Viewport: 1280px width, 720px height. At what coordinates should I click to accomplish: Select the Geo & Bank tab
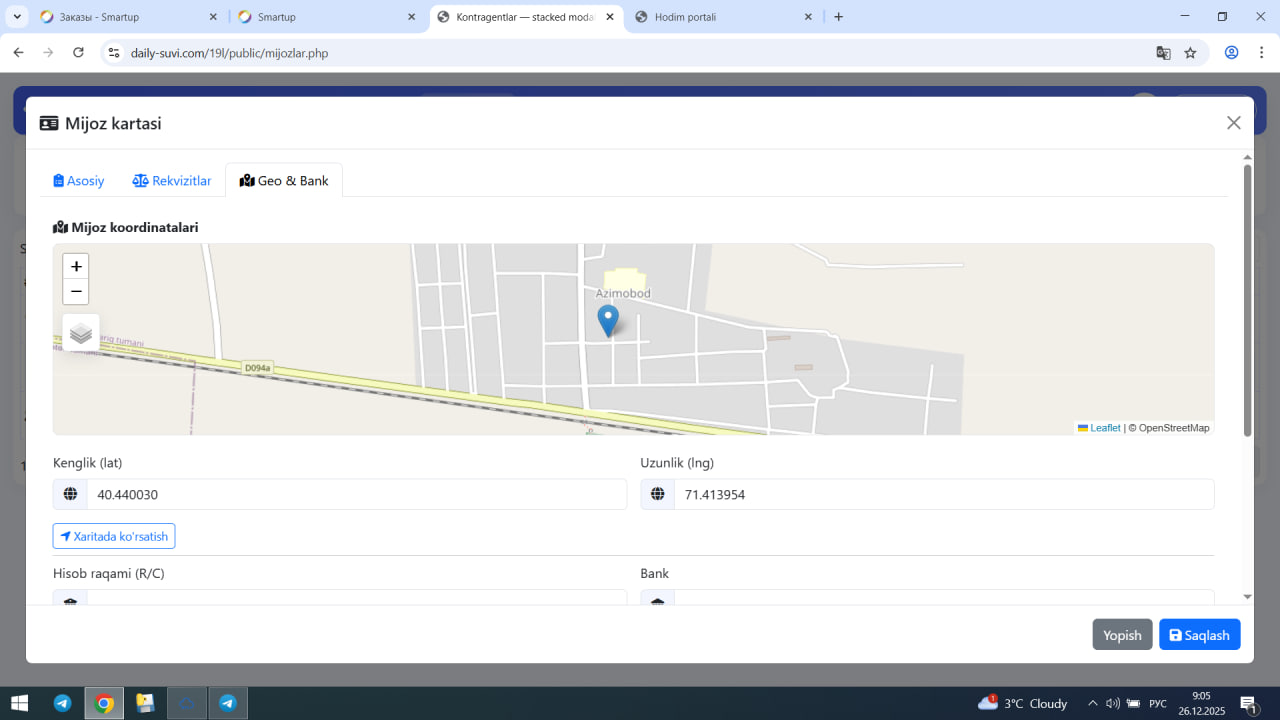pyautogui.click(x=284, y=181)
